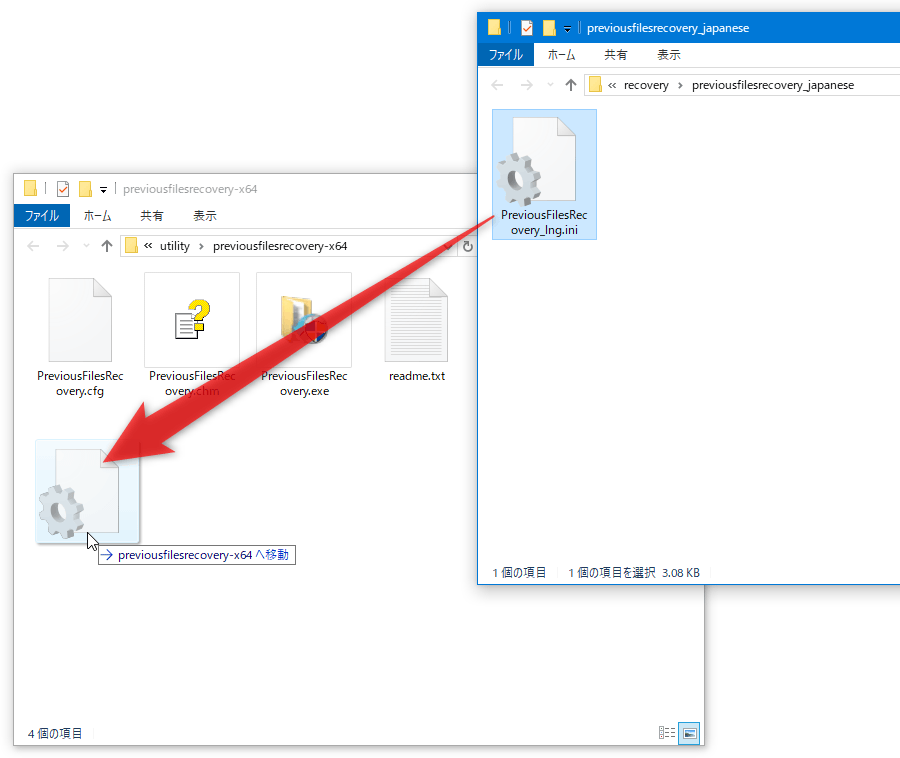The width and height of the screenshot is (900, 758).
Task: Go up one level in x64 window
Action: click(x=107, y=246)
